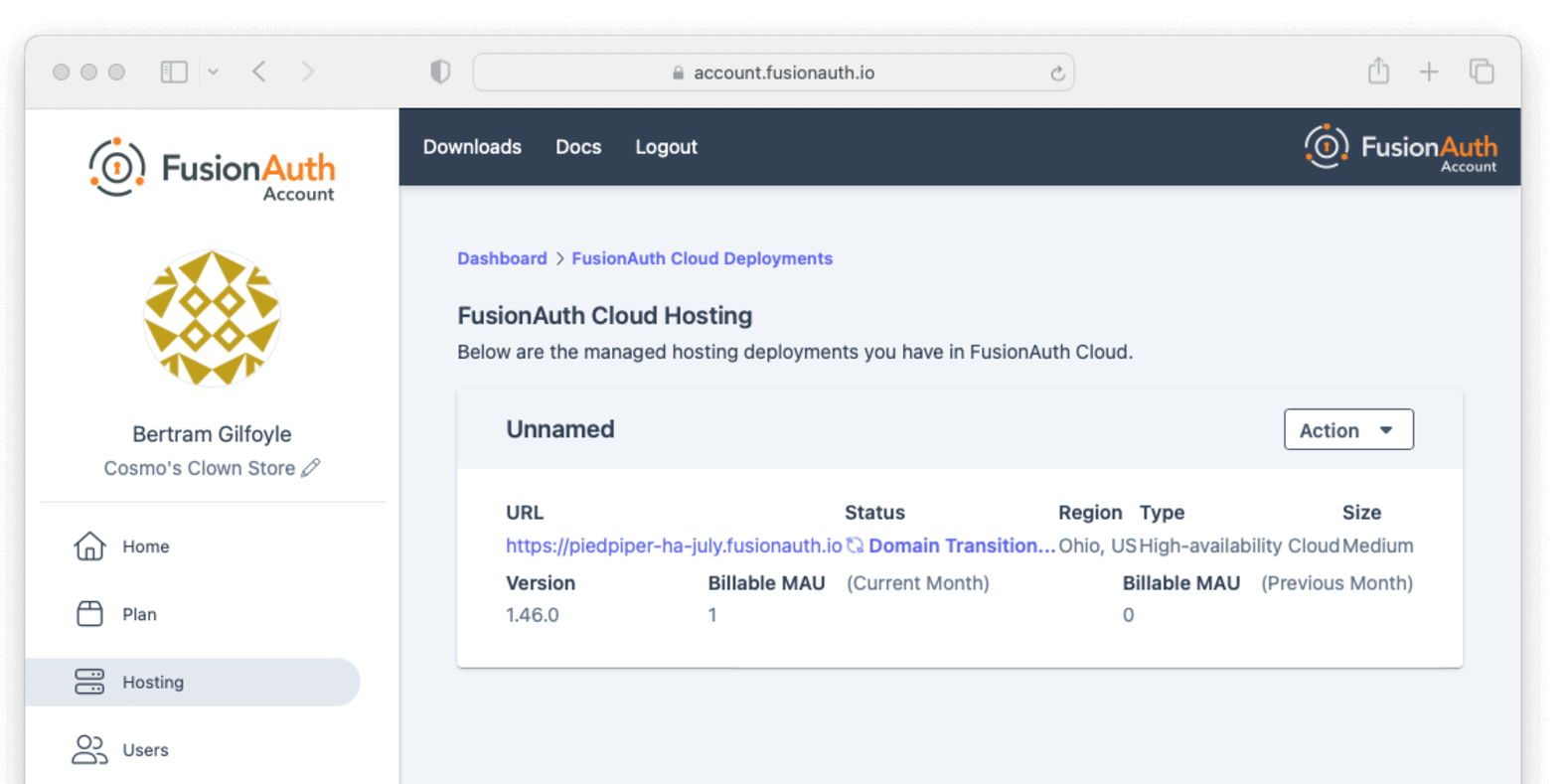Open the Action dropdown for the Unnamed deployment
Viewport: 1568px width, 784px height.
[1348, 429]
